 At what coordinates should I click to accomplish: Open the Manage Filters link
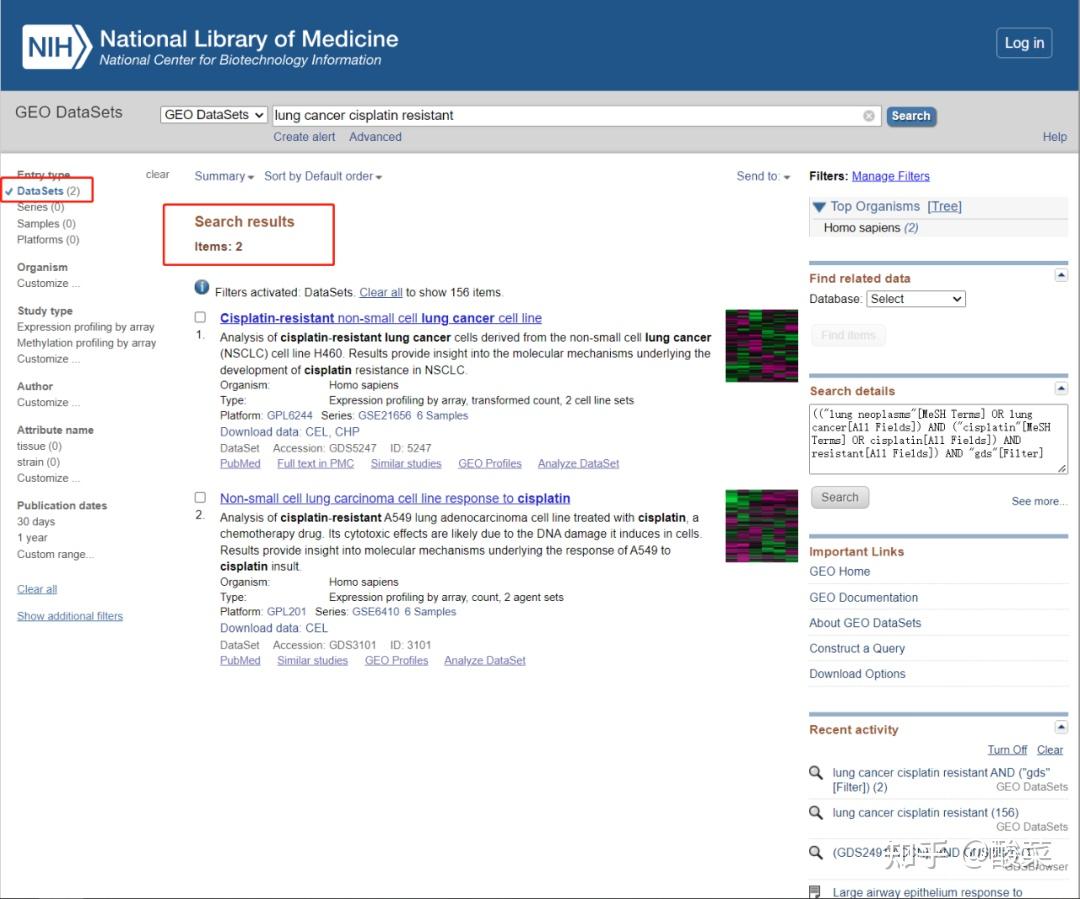891,176
